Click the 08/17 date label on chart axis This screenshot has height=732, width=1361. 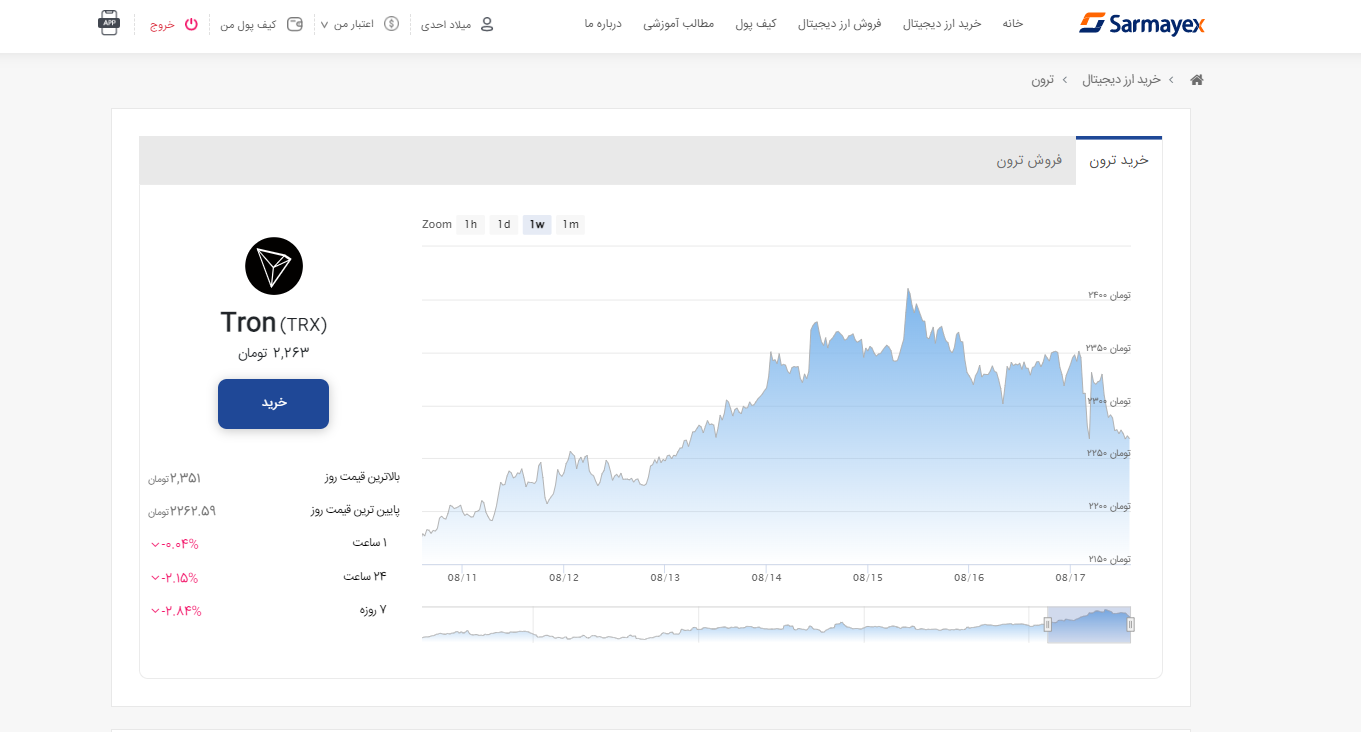click(x=1070, y=577)
